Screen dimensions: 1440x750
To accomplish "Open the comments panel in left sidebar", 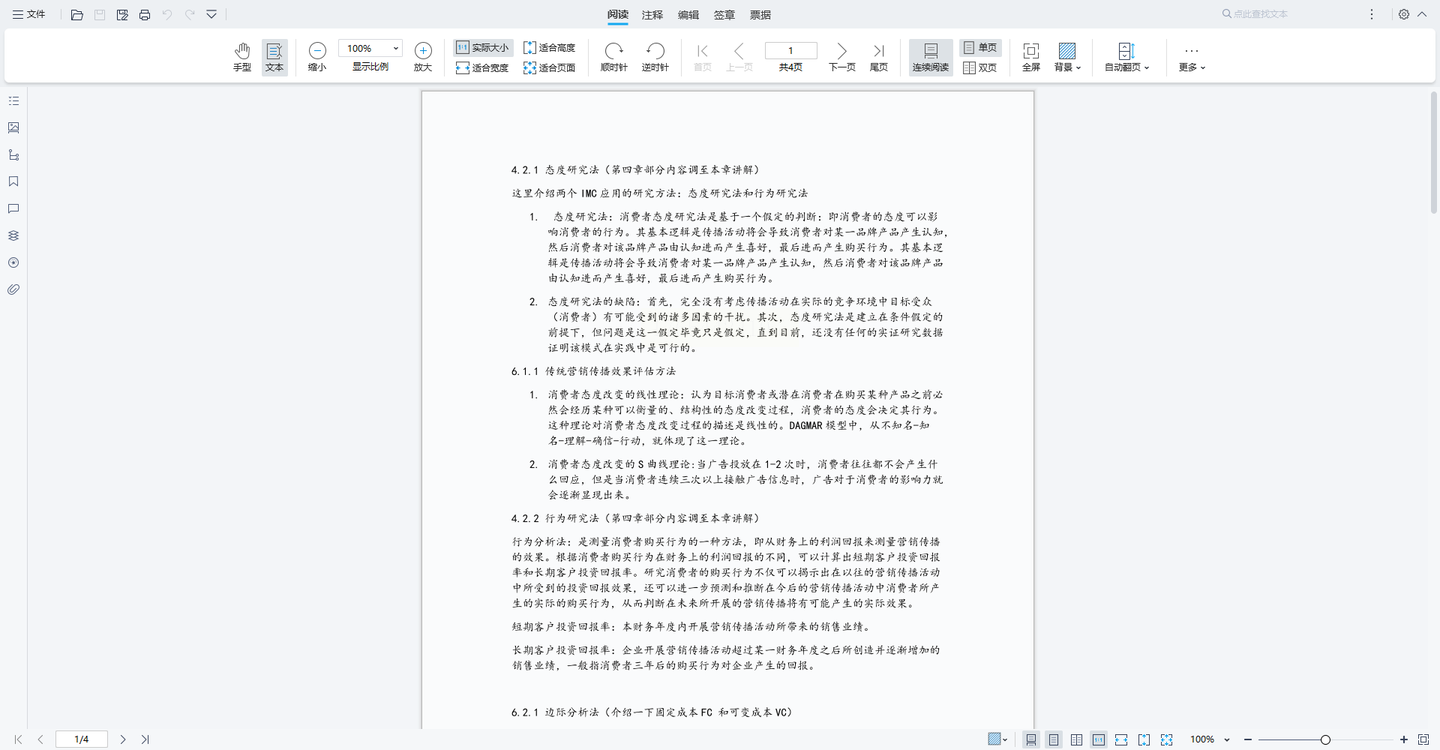I will click(x=14, y=209).
